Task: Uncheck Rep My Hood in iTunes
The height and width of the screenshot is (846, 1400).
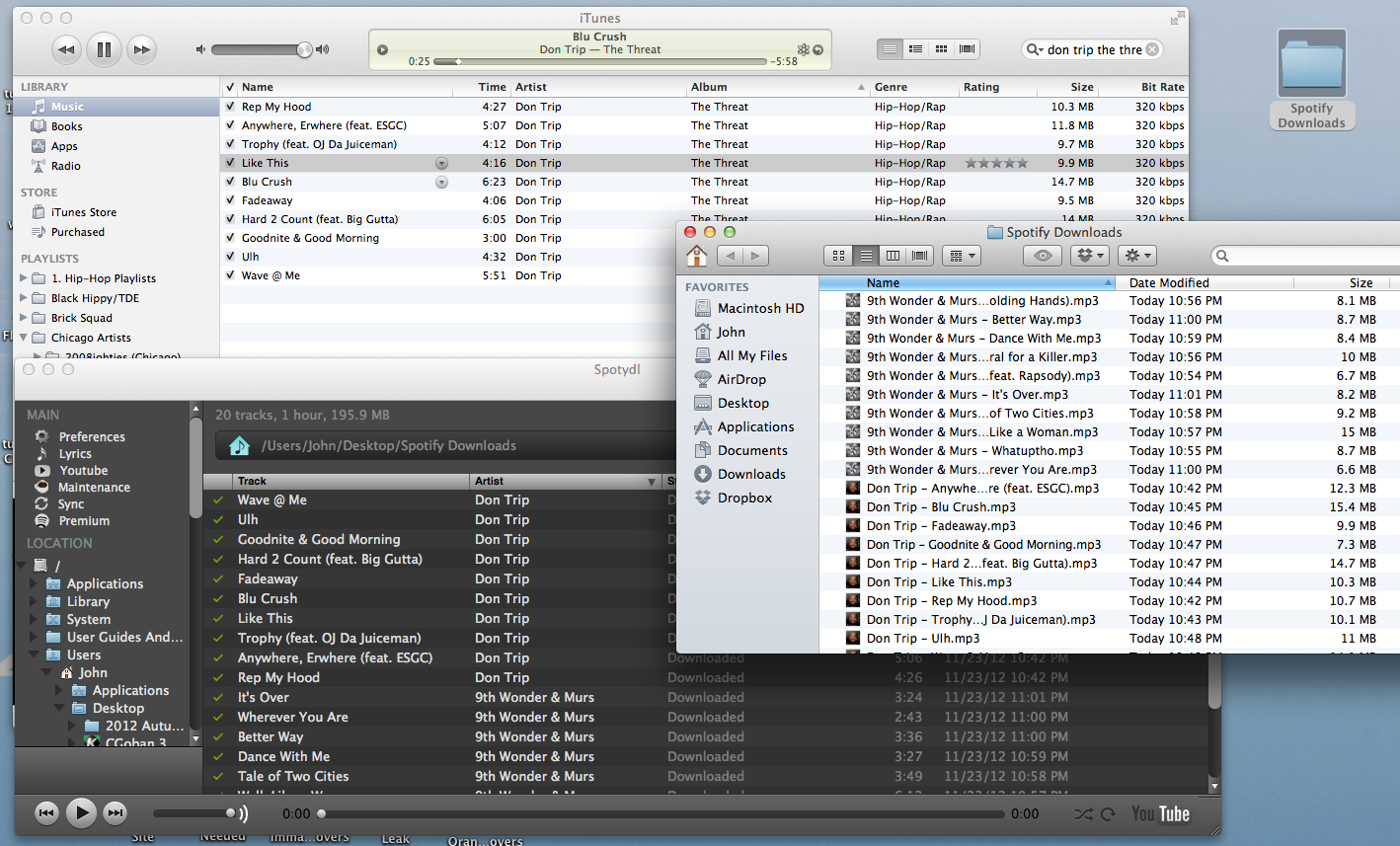Action: click(x=230, y=107)
